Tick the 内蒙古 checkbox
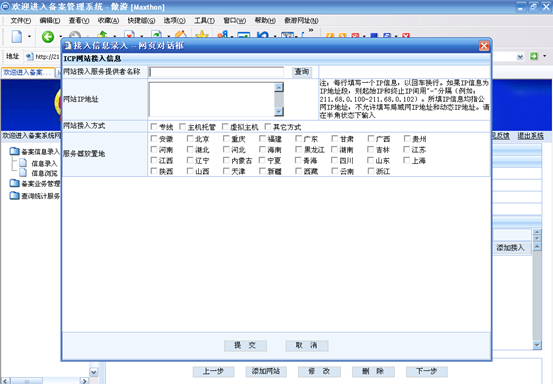Screen dimensions: 553x384 tap(226, 160)
